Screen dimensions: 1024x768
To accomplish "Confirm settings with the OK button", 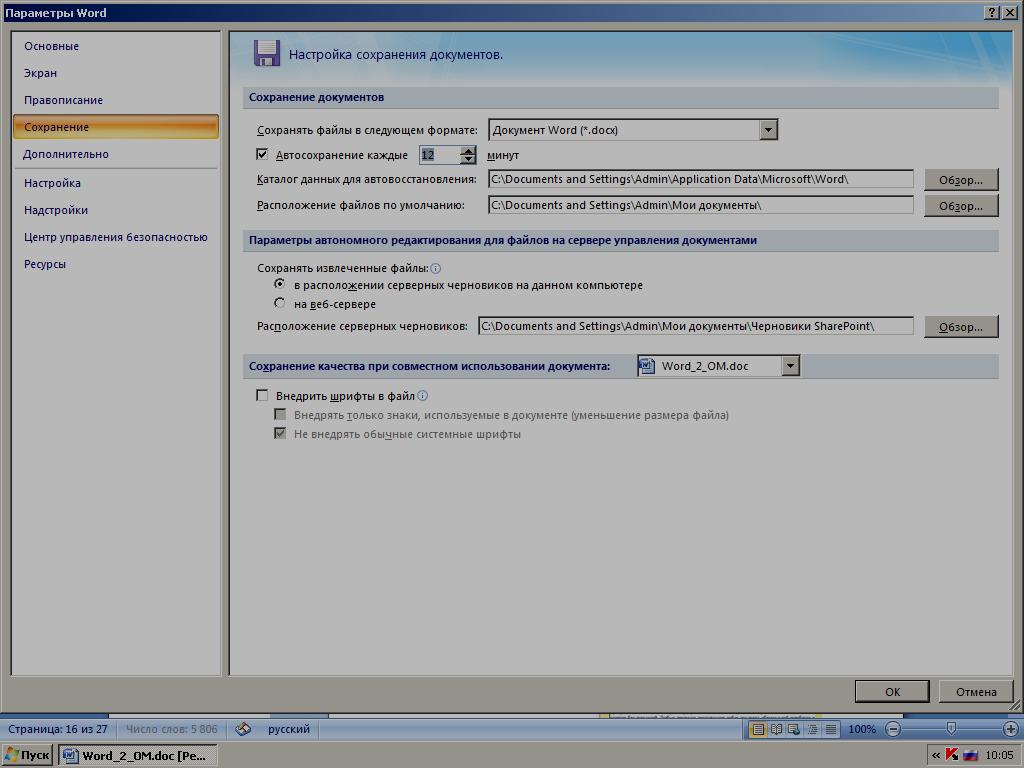I will tap(892, 692).
